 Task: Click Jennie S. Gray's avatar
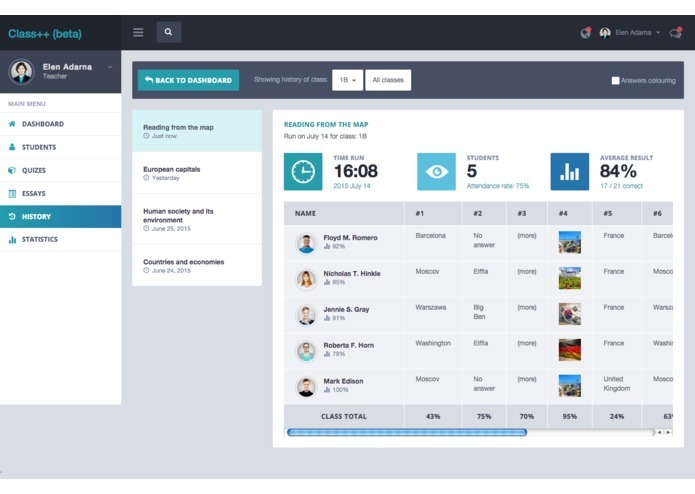point(306,315)
